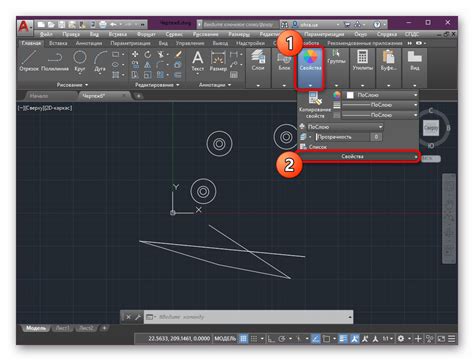This screenshot has width=474, height=361.
Task: Expand the Рисование panel dropdown
Action: click(x=72, y=85)
